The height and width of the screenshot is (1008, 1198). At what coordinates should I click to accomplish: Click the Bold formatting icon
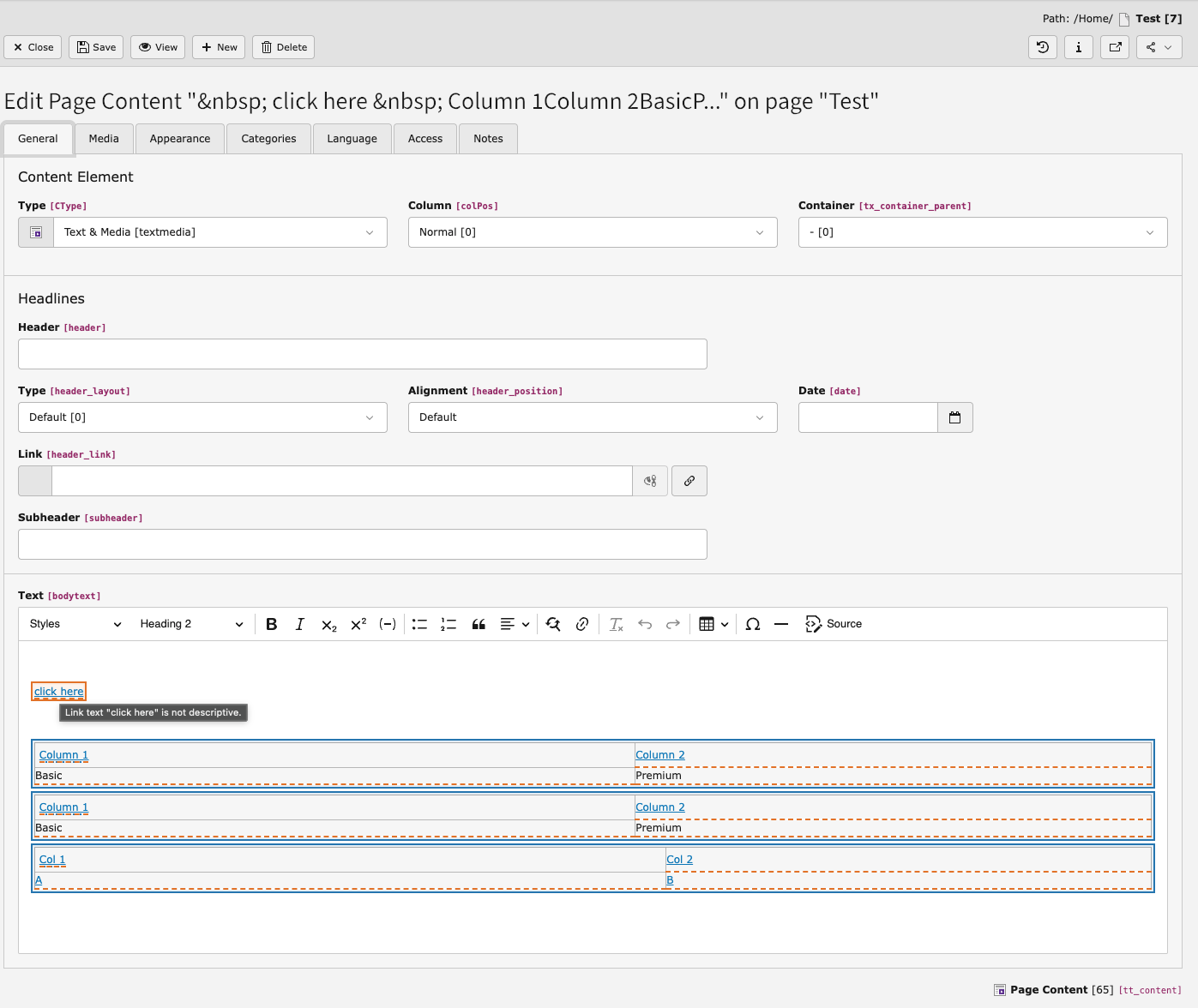(x=272, y=624)
